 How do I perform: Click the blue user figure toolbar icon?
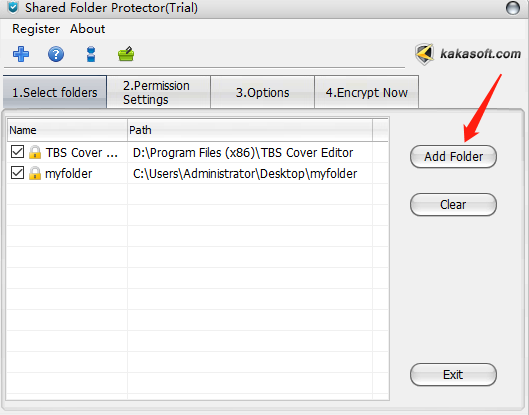[x=91, y=54]
